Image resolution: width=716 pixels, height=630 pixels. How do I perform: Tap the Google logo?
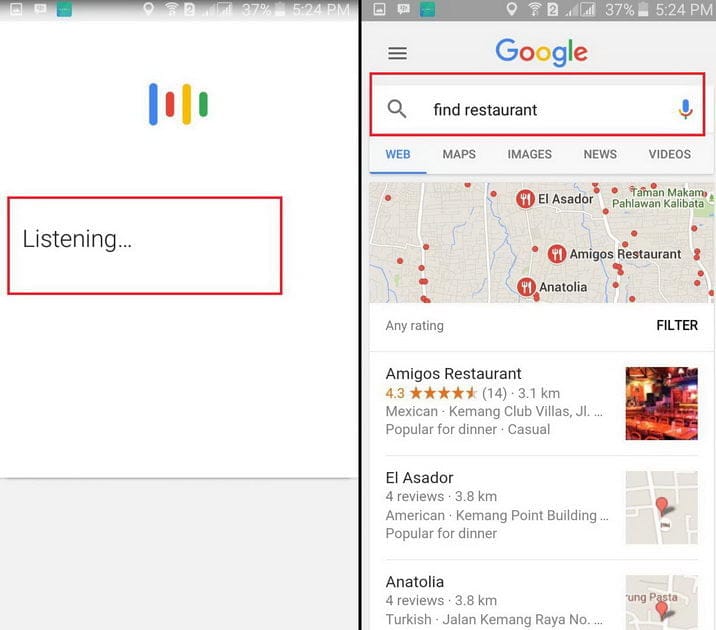[540, 53]
